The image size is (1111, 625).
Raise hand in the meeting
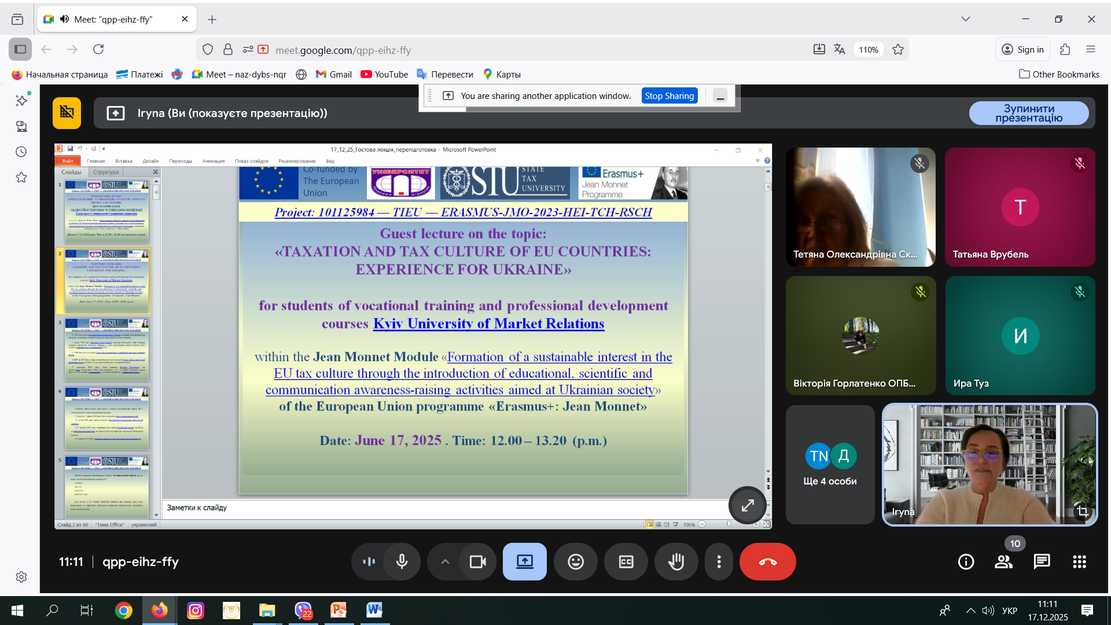point(676,562)
